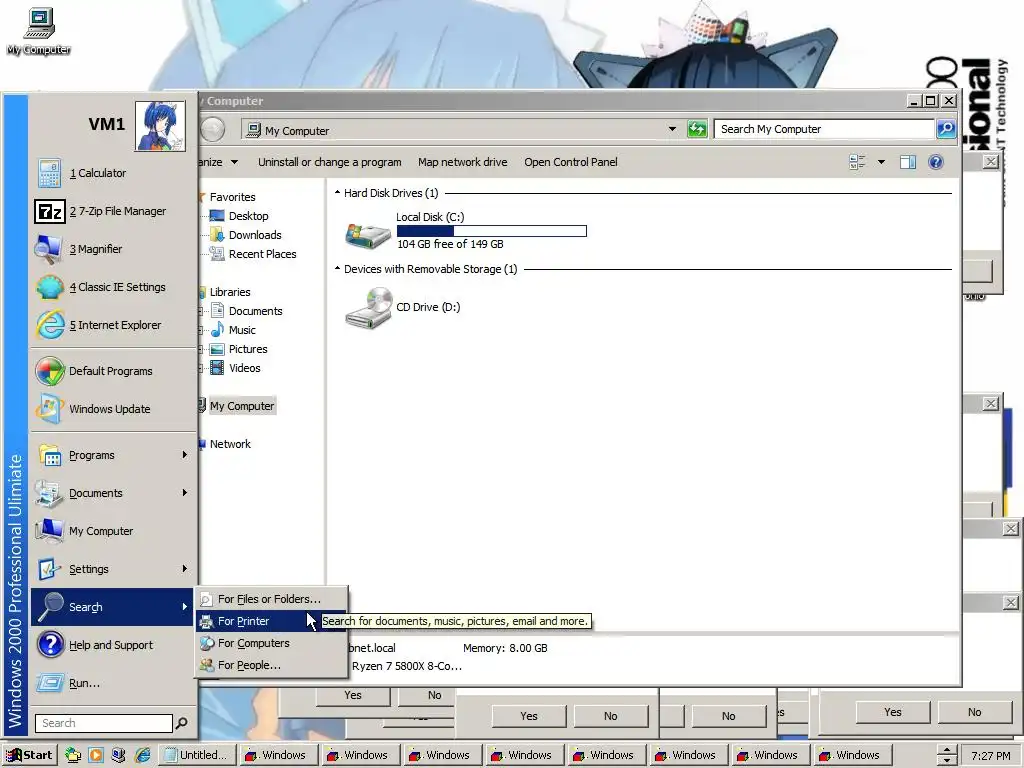The image size is (1024, 768).
Task: Open Internet Explorer quick launch icon
Action: pyautogui.click(x=142, y=755)
